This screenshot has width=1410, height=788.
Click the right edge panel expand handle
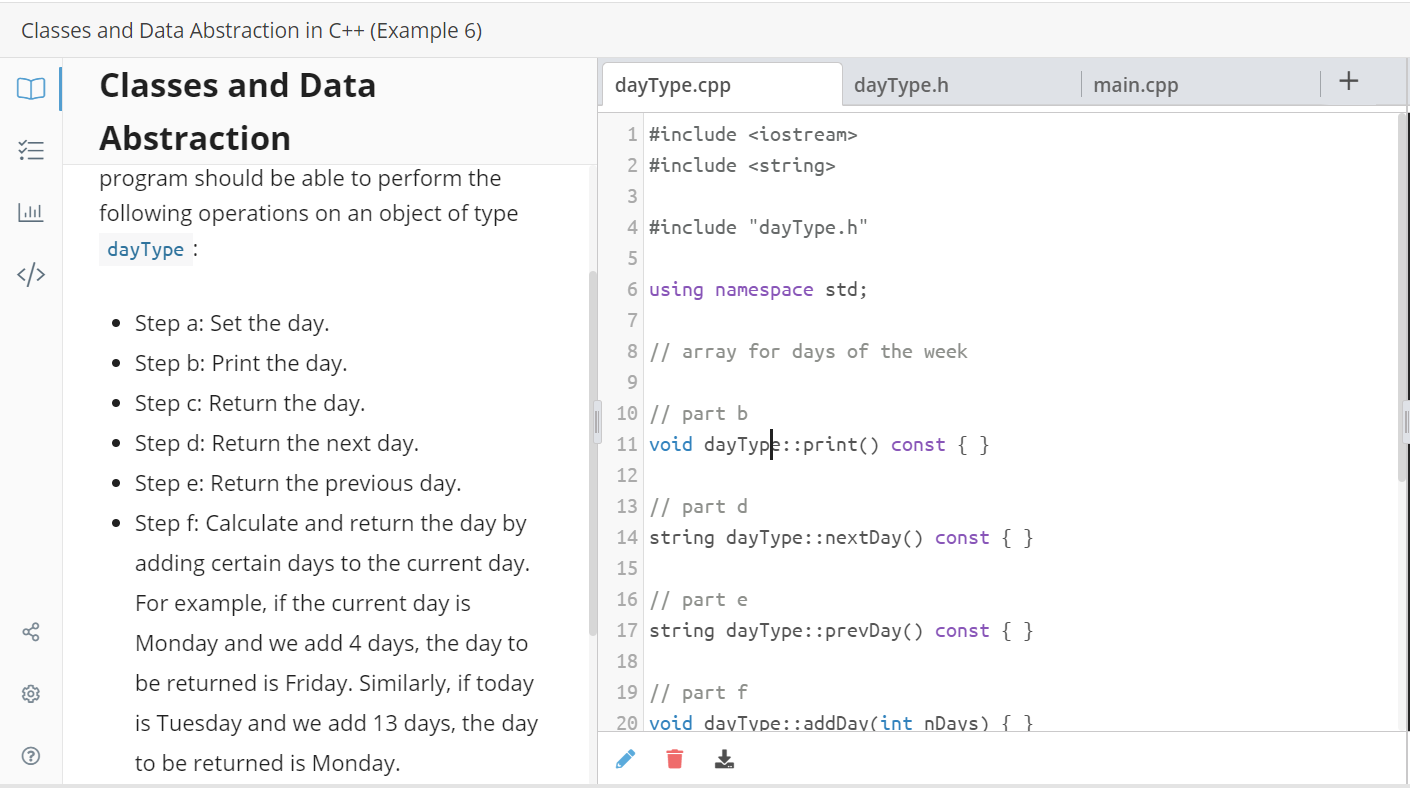pyautogui.click(x=1406, y=422)
